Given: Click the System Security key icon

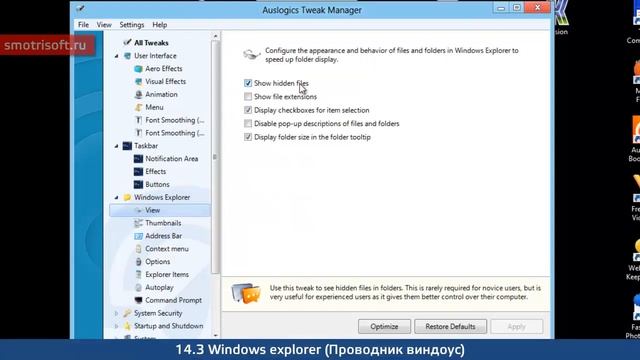Looking at the screenshot, I should pyautogui.click(x=127, y=313).
